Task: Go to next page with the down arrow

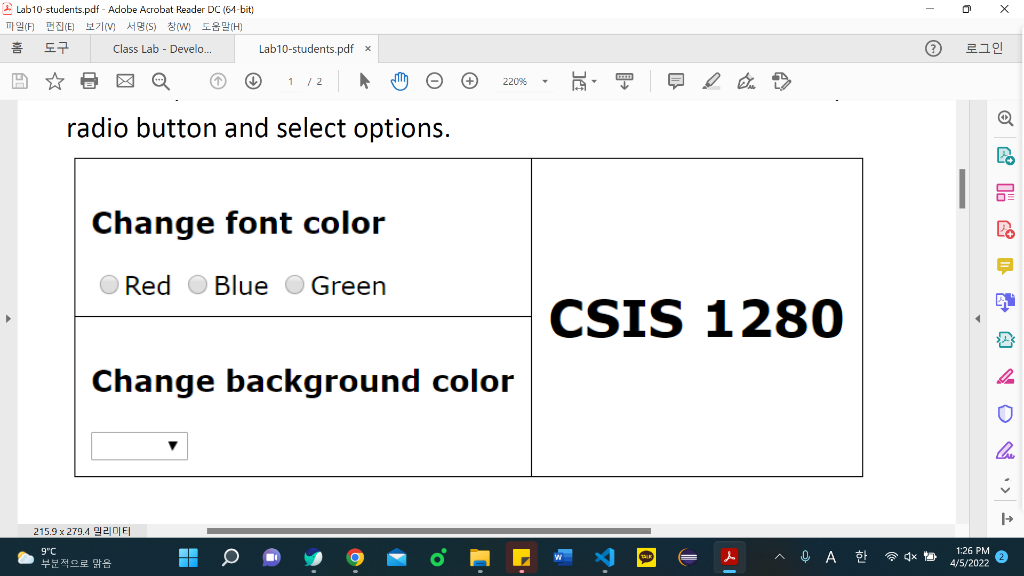Action: [x=251, y=81]
